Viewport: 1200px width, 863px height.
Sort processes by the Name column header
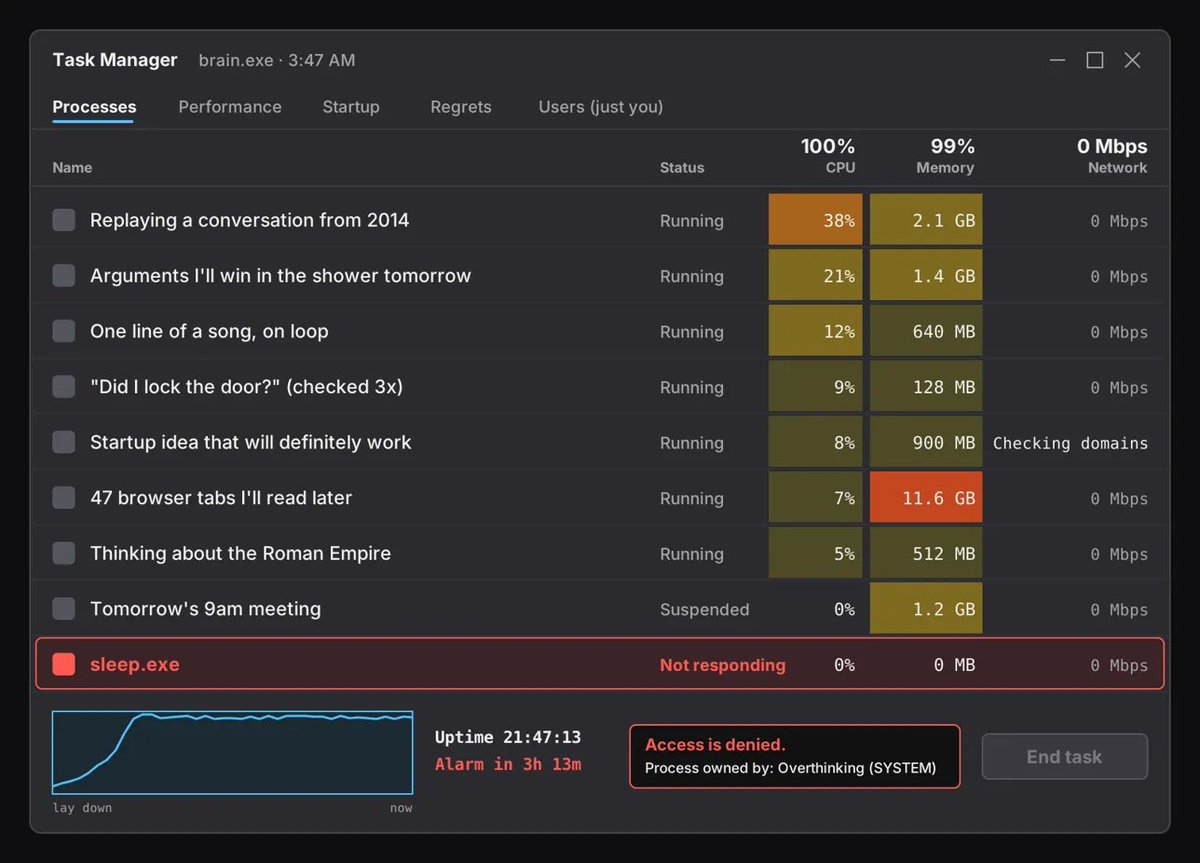(72, 168)
